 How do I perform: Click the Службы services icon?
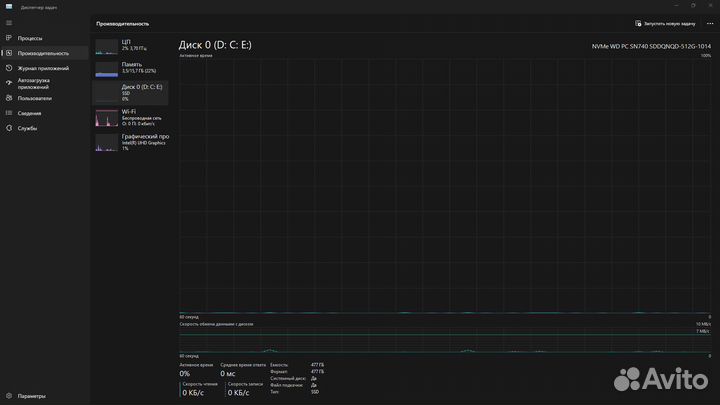click(x=9, y=128)
